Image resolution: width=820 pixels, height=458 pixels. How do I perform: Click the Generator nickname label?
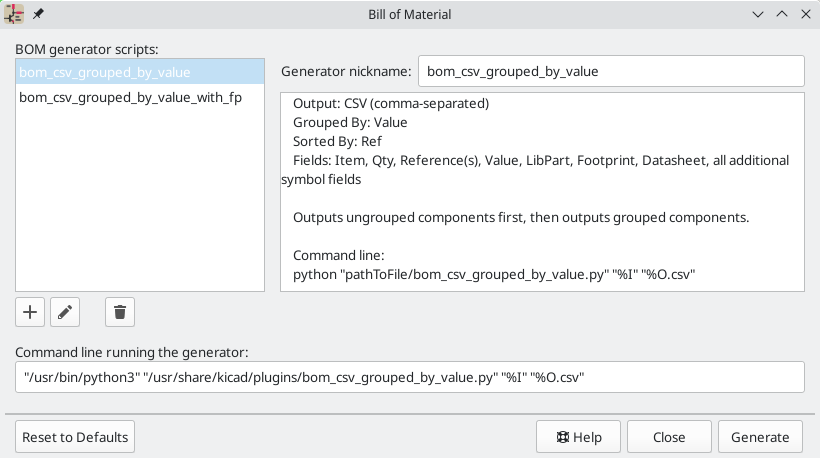pyautogui.click(x=346, y=72)
